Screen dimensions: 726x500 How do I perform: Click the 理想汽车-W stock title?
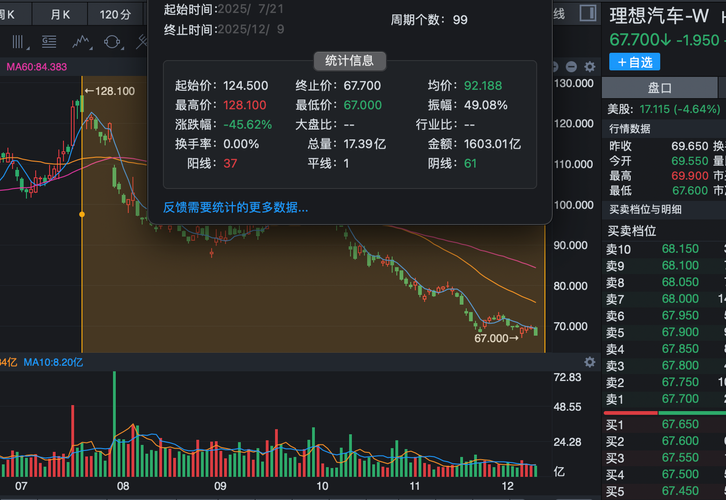pos(659,17)
